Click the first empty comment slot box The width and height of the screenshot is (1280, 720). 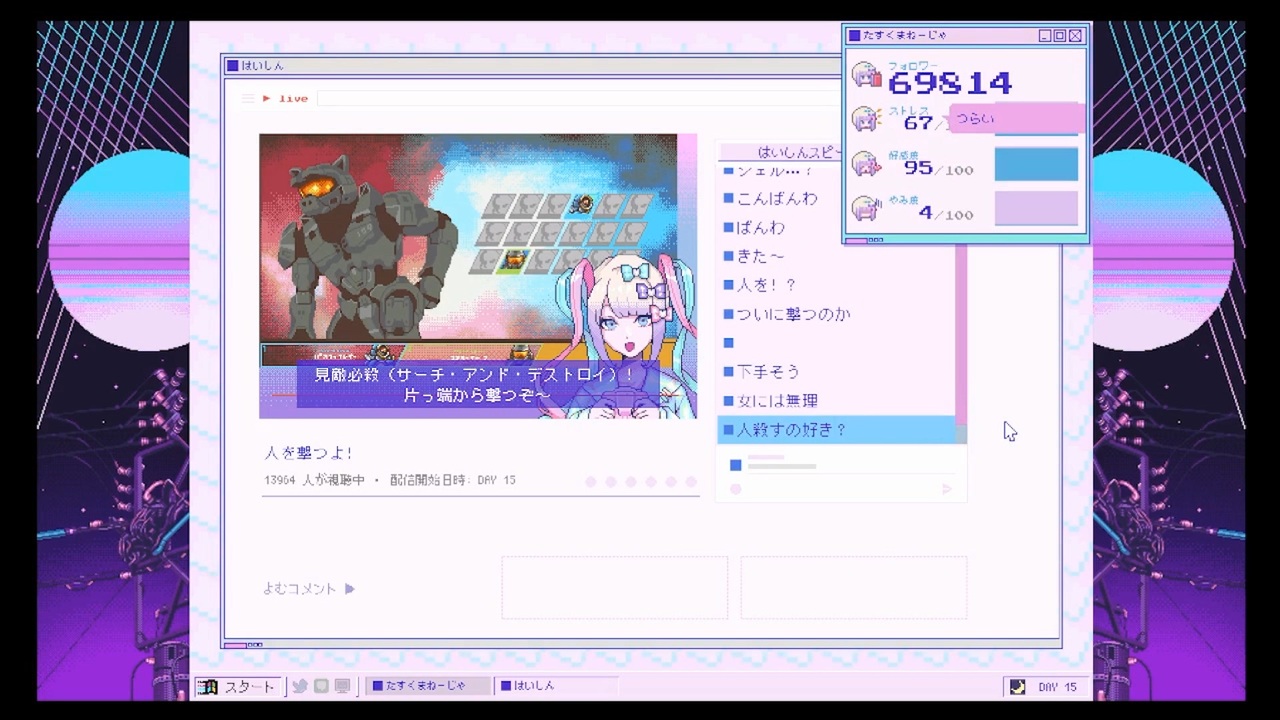[615, 588]
